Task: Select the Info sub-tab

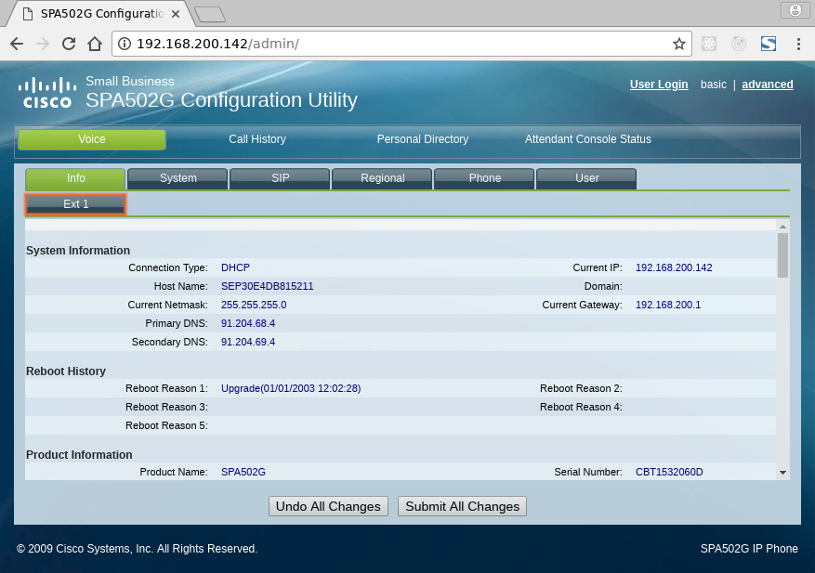Action: pyautogui.click(x=75, y=178)
